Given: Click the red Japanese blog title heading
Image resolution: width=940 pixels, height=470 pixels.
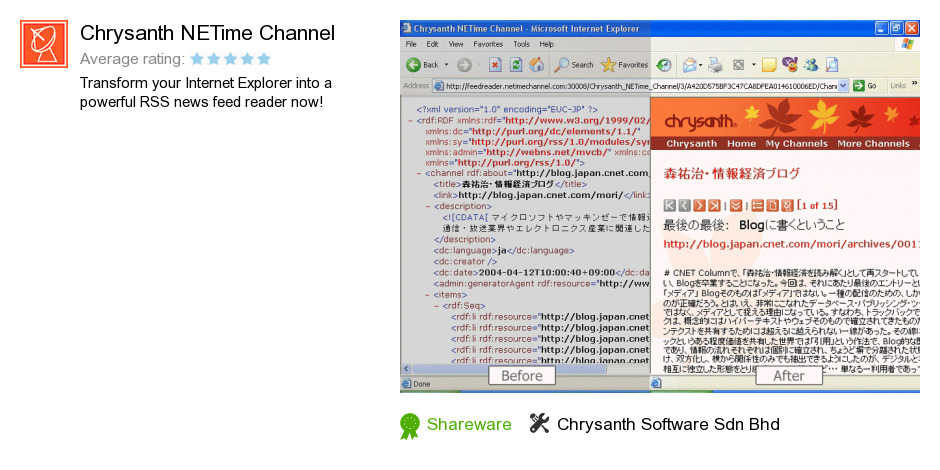Looking at the screenshot, I should point(732,174).
